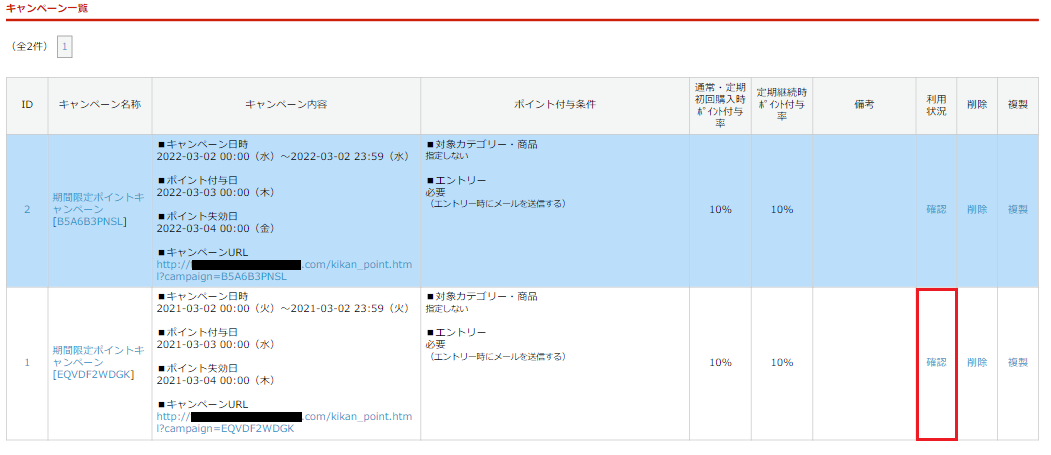Click the 定期継続時ポイント付与率 column header
The height and width of the screenshot is (455, 1051).
click(782, 105)
